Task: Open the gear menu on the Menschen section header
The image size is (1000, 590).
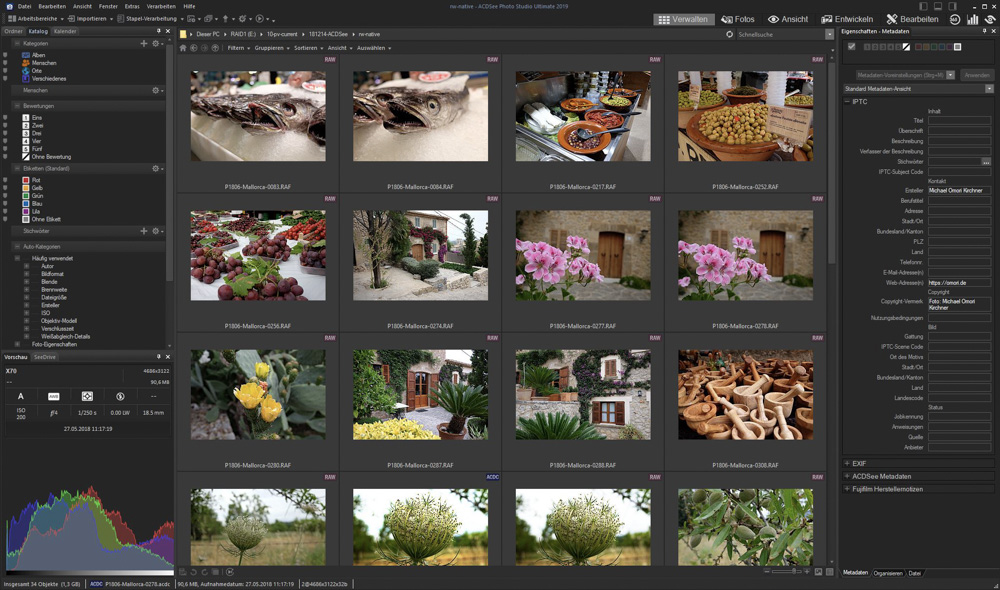Action: 156,91
